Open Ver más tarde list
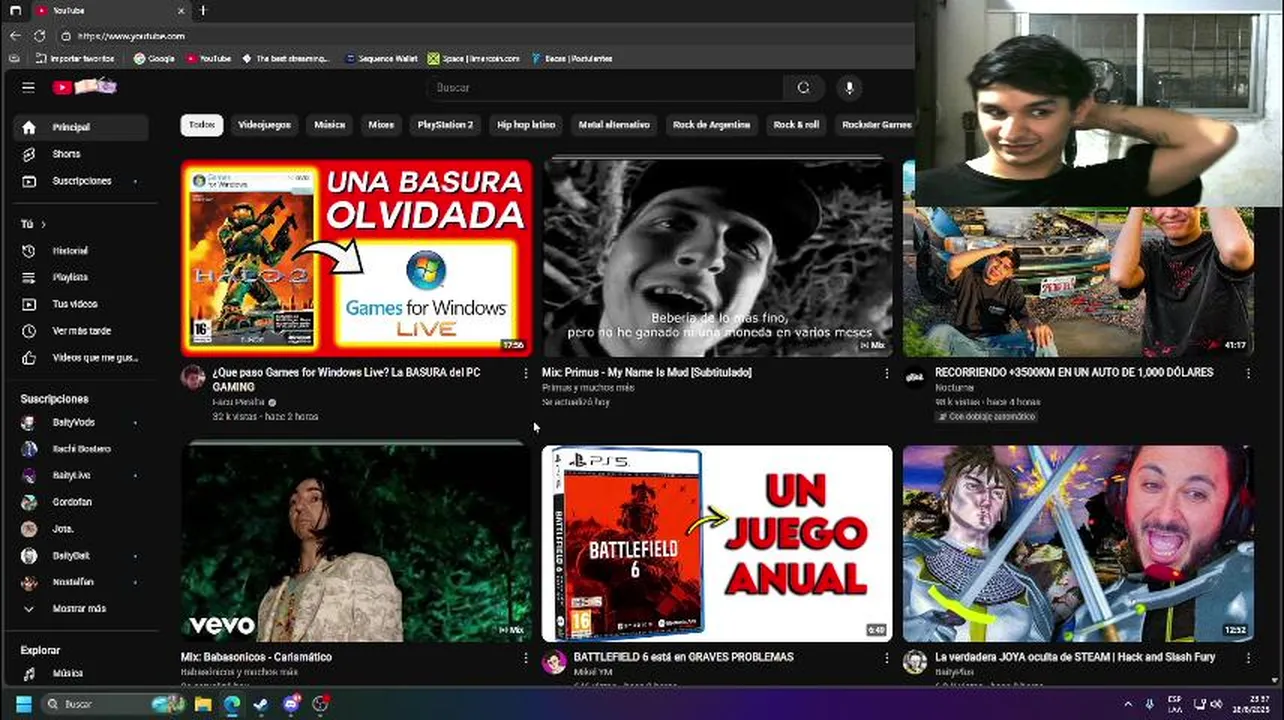The height and width of the screenshot is (720, 1284). click(80, 331)
